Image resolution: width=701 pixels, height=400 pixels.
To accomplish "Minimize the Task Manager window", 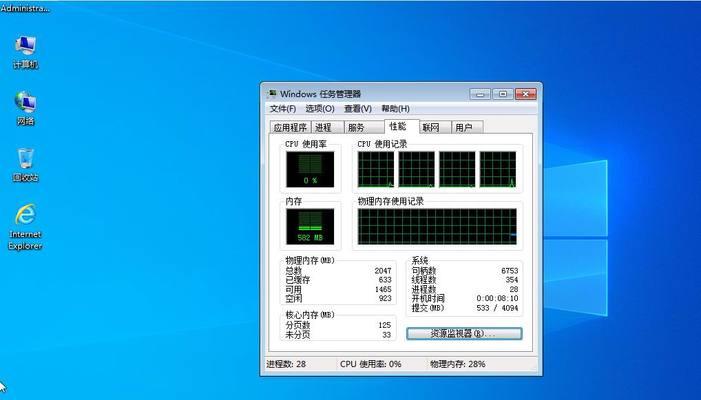I will pyautogui.click(x=480, y=94).
